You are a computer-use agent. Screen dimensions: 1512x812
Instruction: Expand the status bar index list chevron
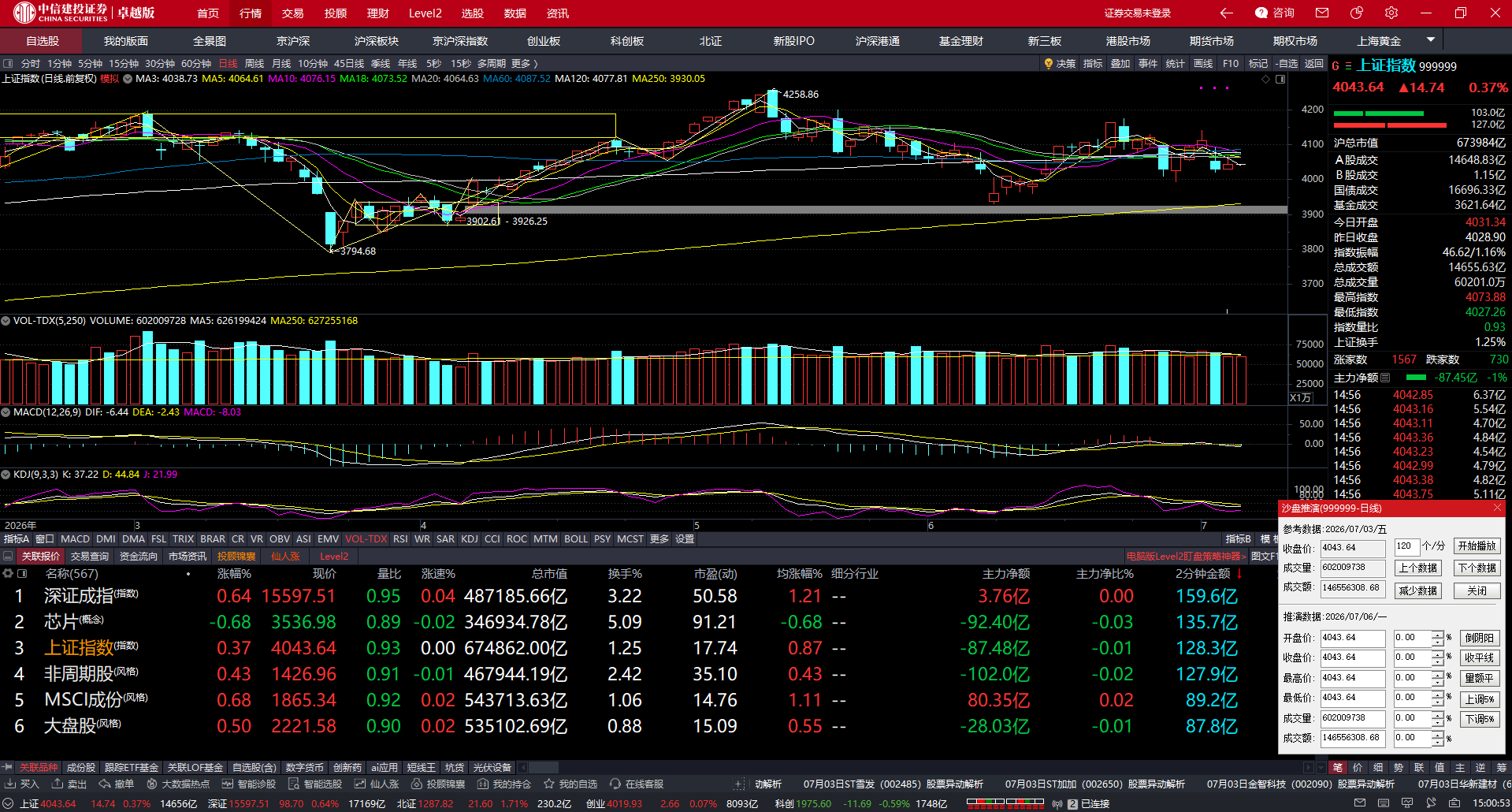pos(8,803)
